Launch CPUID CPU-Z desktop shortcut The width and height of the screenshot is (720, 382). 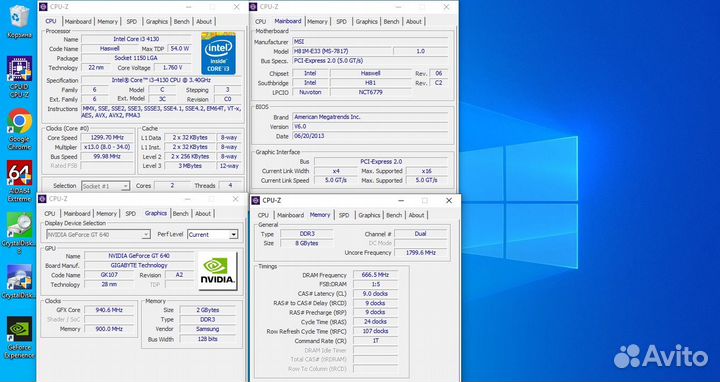[x=19, y=77]
